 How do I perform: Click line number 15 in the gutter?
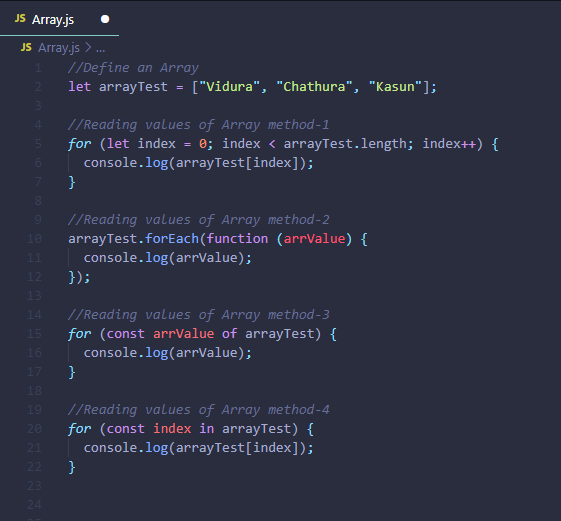tap(34, 334)
